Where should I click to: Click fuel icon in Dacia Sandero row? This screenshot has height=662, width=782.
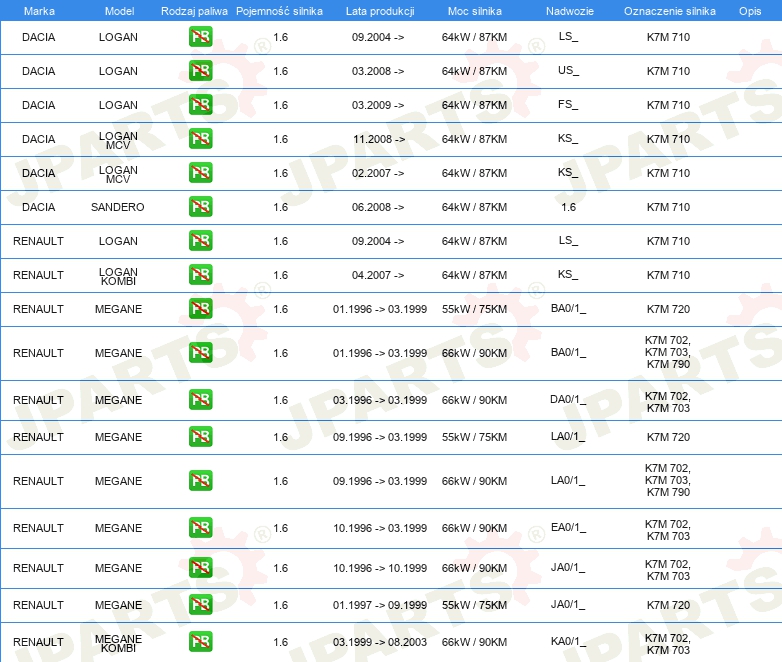tap(200, 207)
